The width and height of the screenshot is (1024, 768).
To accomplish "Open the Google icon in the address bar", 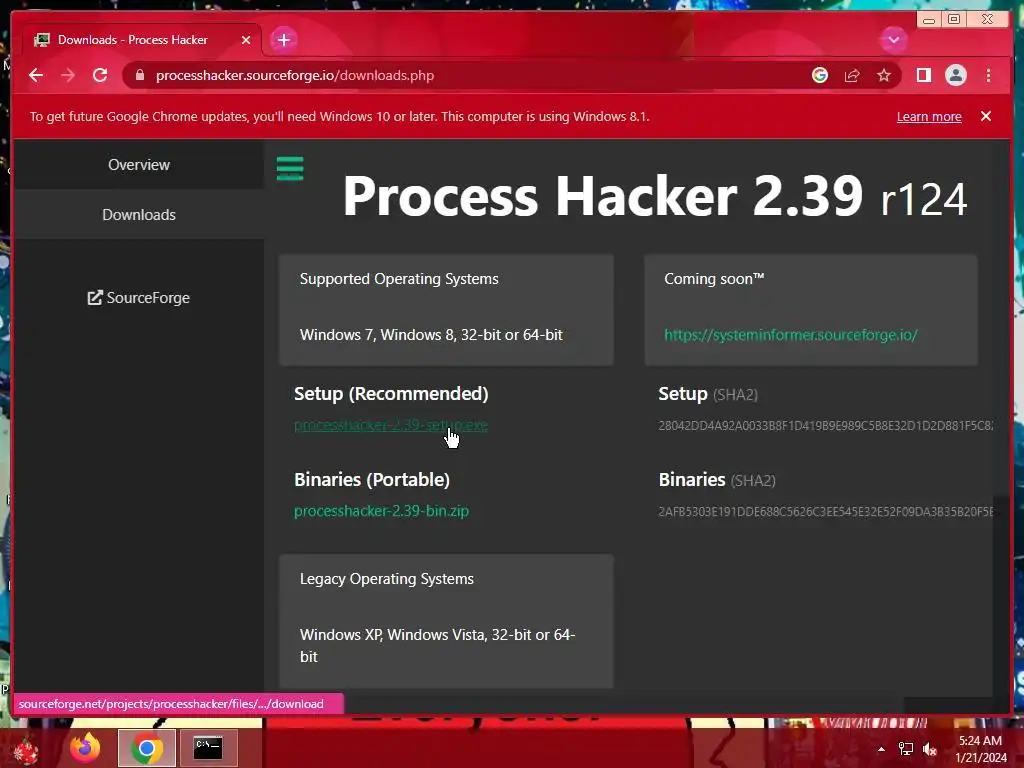I will tap(820, 75).
